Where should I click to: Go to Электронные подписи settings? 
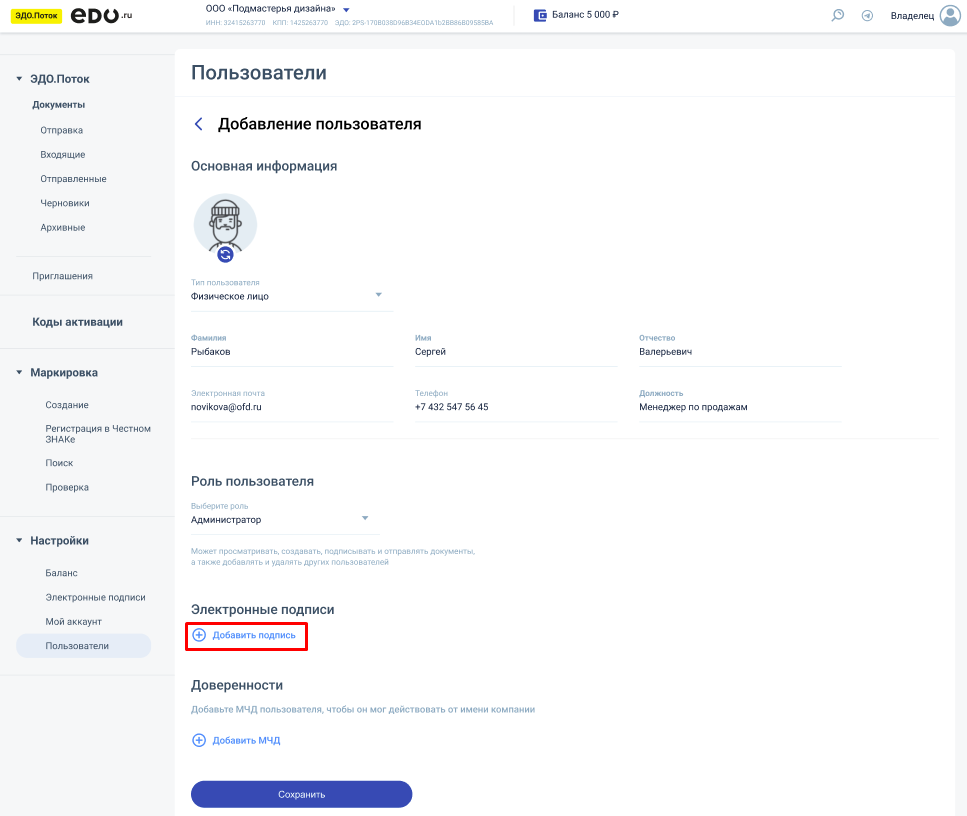(x=95, y=598)
